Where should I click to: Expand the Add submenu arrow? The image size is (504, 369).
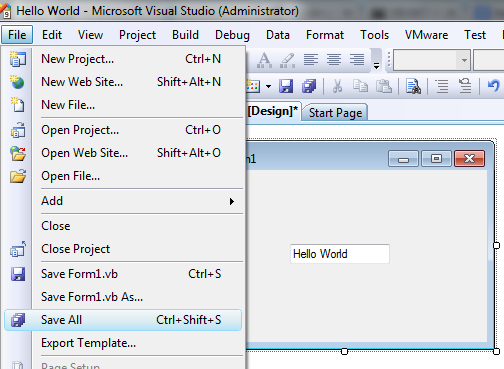pyautogui.click(x=232, y=201)
